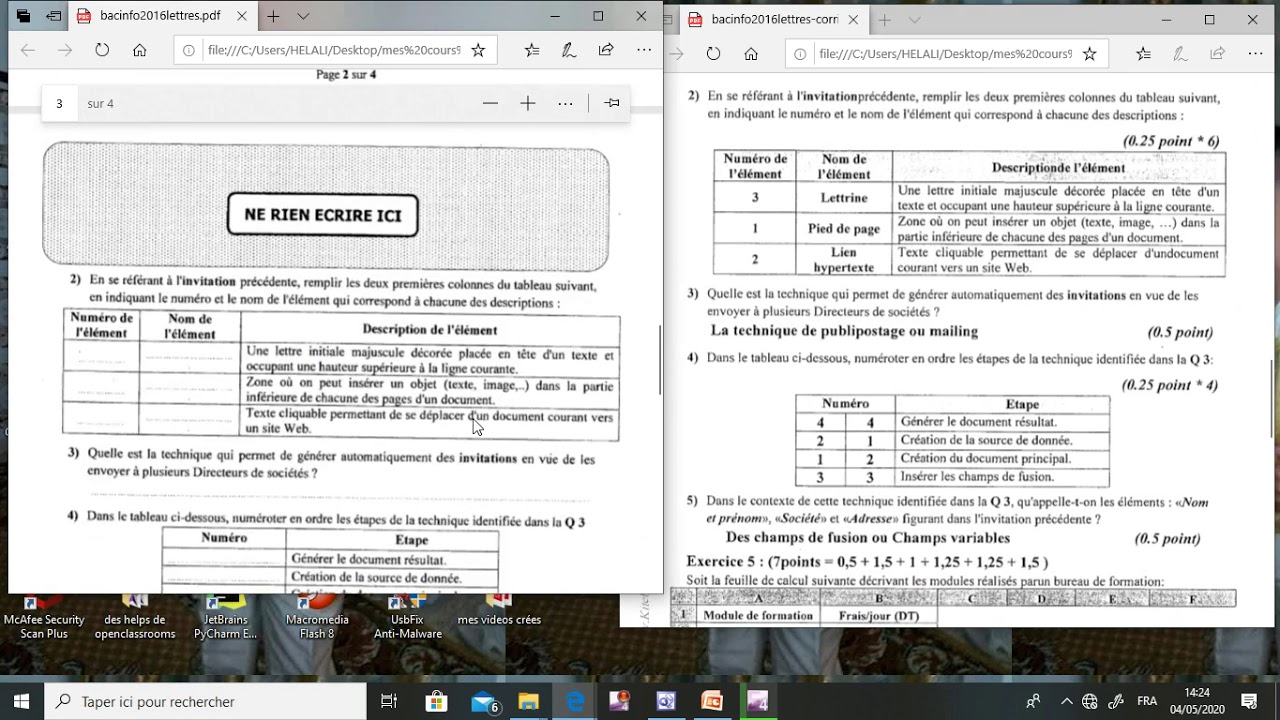This screenshot has height=720, width=1280.
Task: Show site information in left address bar
Action: pyautogui.click(x=189, y=50)
